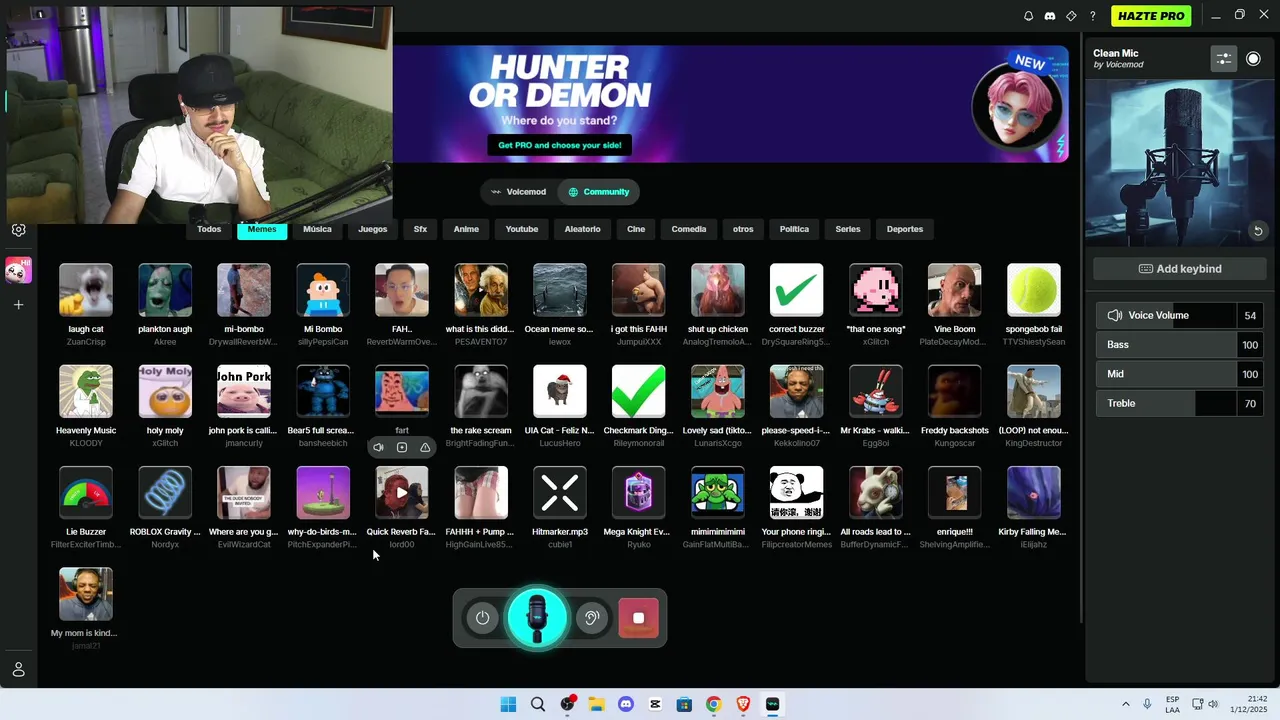Select the Música category tab
1280x720 pixels.
click(x=317, y=229)
